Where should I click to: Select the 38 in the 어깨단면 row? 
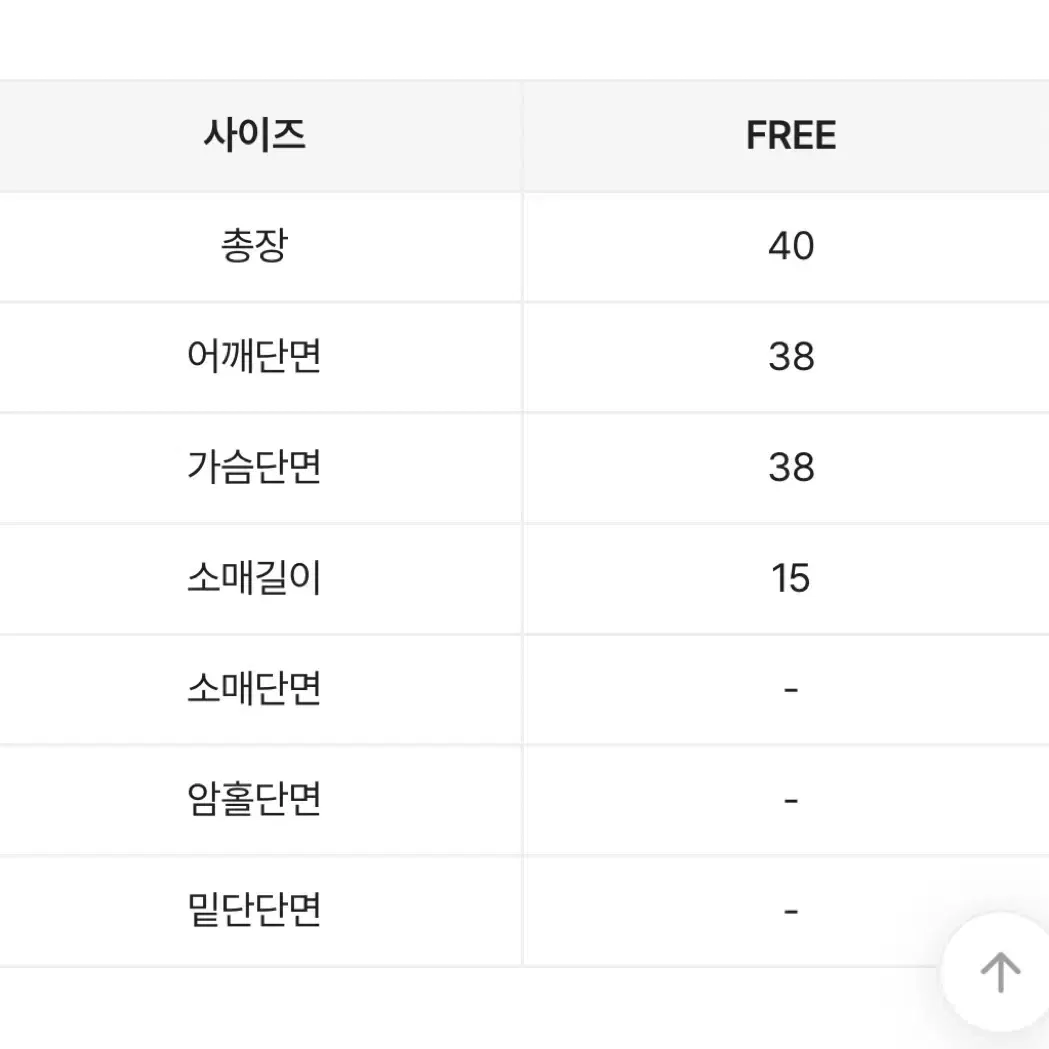pos(790,357)
